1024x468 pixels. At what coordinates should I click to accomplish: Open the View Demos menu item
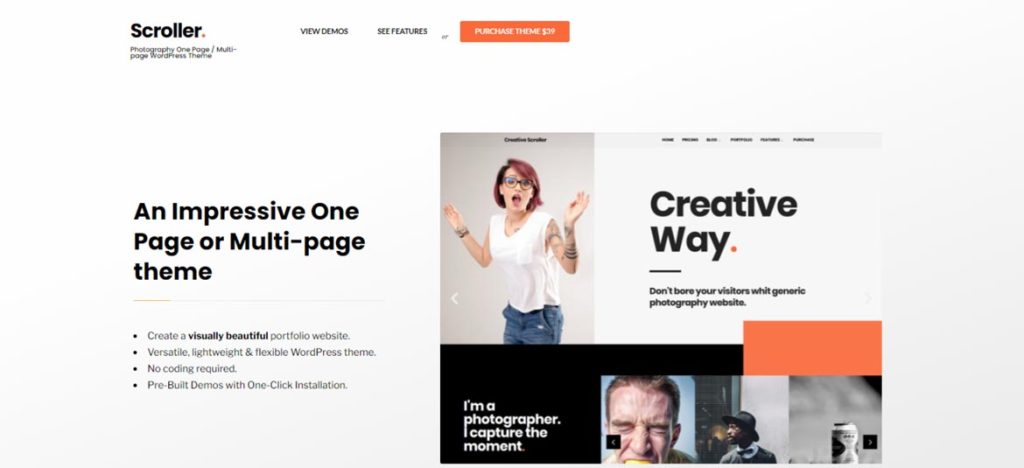(324, 31)
